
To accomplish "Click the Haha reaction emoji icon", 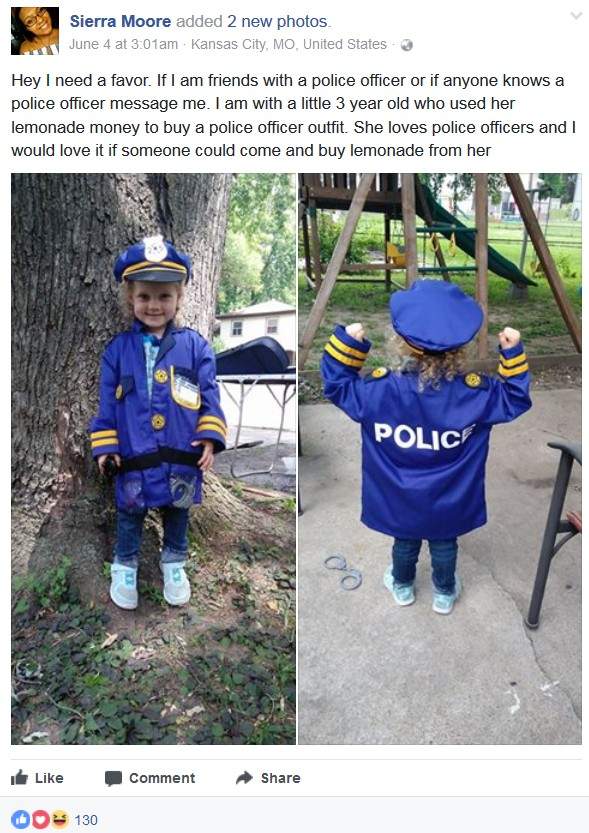I will pyautogui.click(x=59, y=820).
